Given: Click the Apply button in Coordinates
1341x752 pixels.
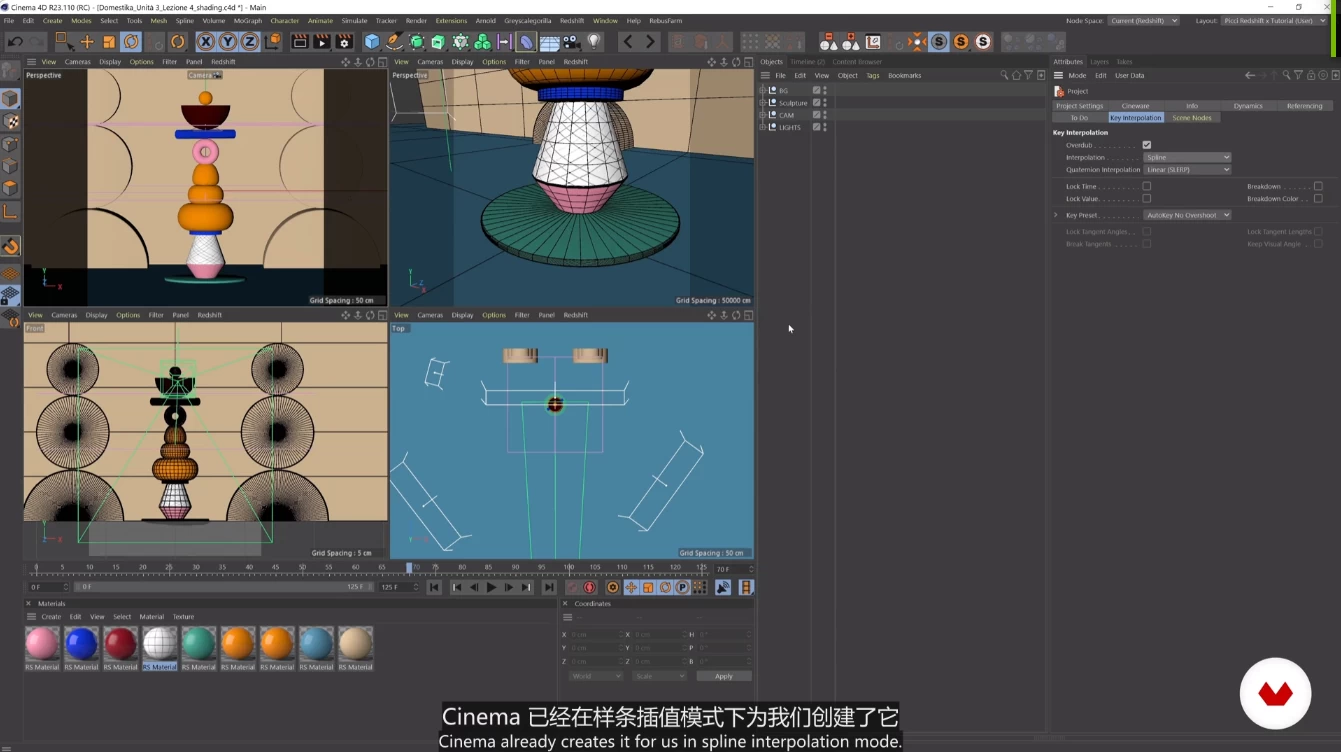Looking at the screenshot, I should [723, 676].
